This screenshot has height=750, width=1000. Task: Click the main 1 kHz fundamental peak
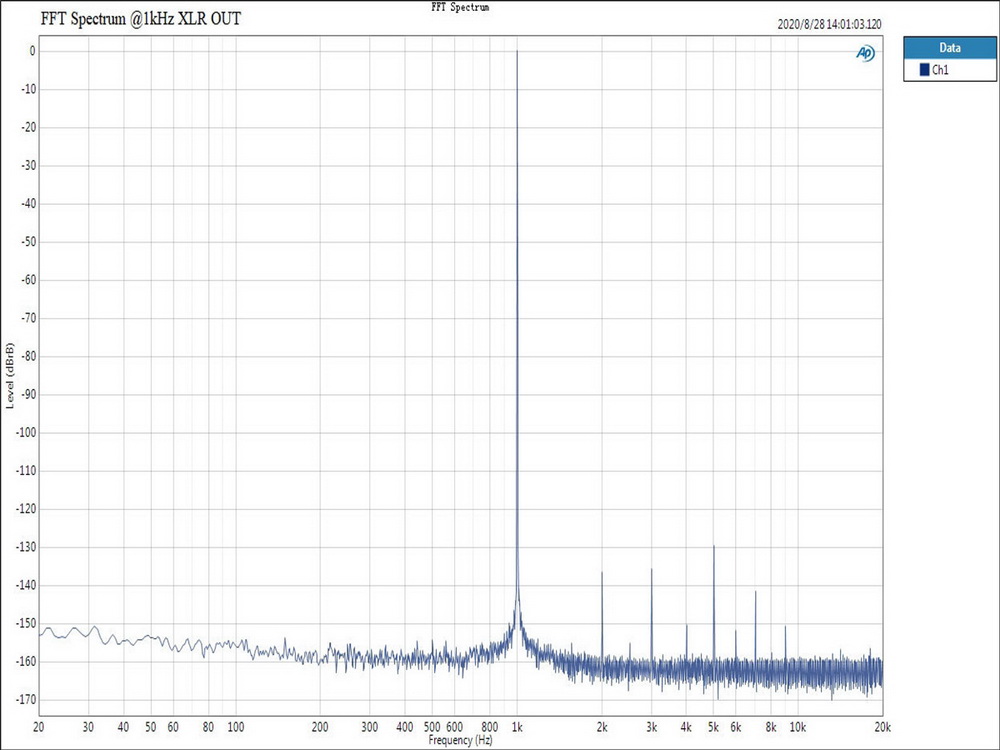pyautogui.click(x=517, y=55)
